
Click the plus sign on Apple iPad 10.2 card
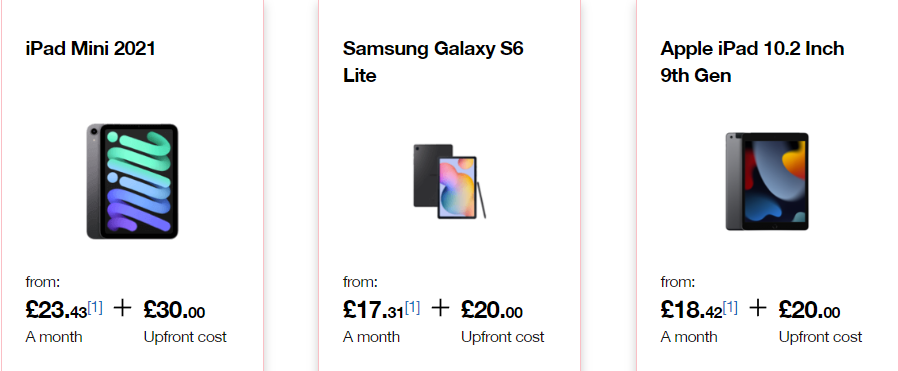[757, 308]
